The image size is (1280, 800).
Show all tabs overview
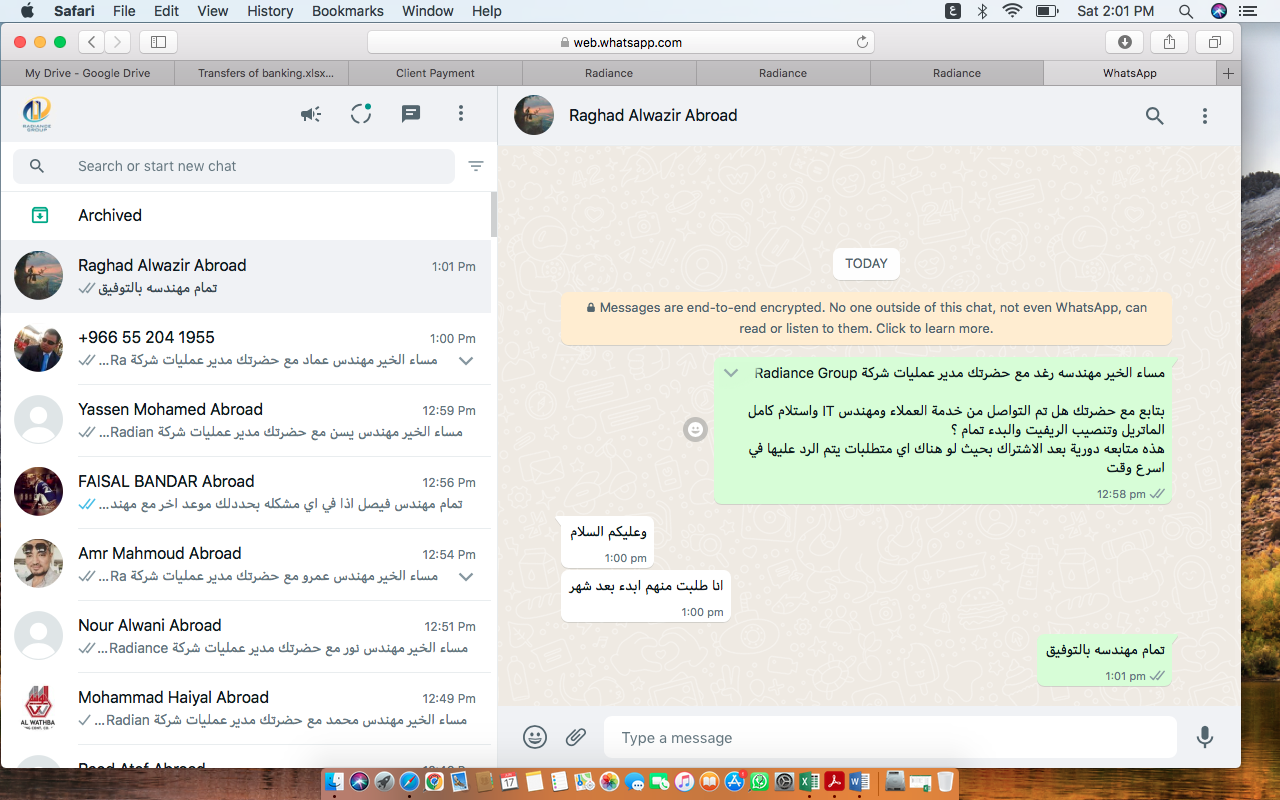coord(1214,42)
